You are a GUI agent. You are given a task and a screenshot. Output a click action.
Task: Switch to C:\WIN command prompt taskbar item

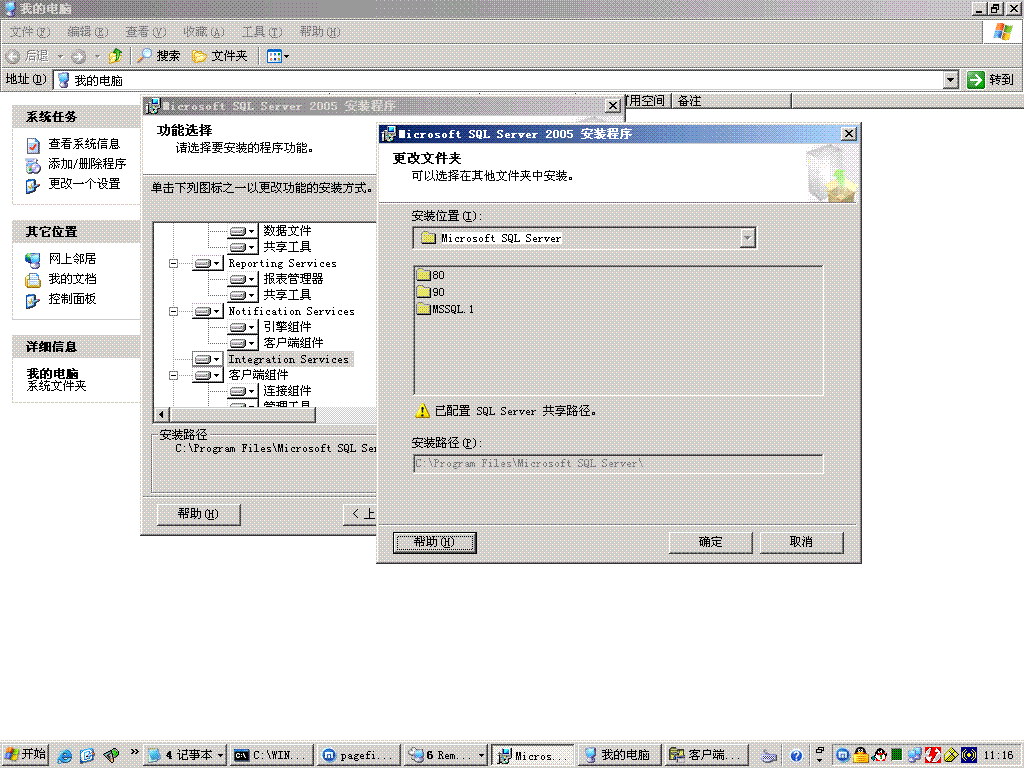pos(272,755)
